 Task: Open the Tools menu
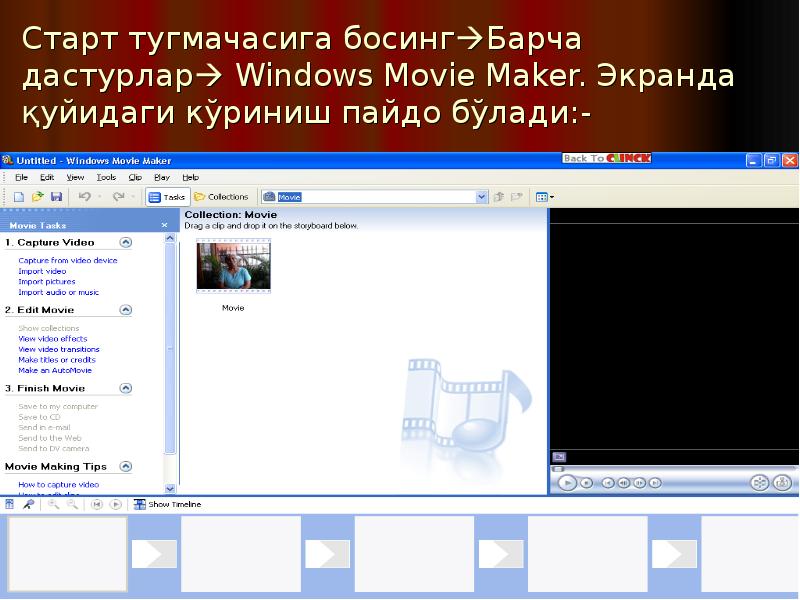106,177
